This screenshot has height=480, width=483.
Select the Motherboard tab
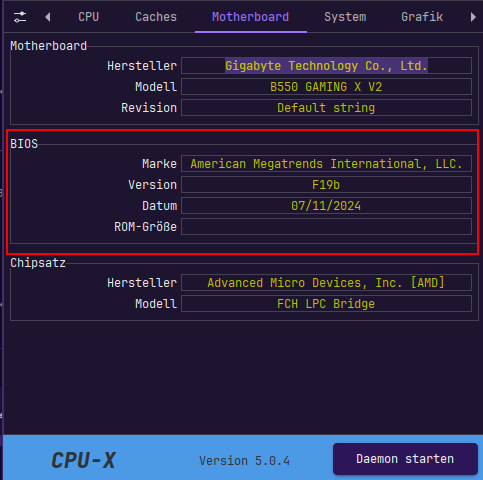tap(251, 17)
